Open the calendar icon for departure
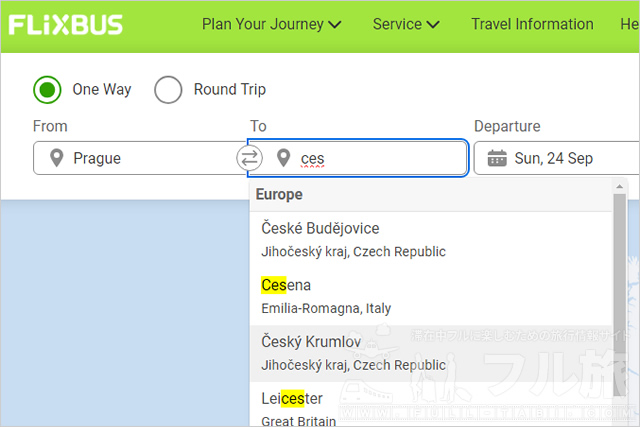The width and height of the screenshot is (640, 427). tap(497, 158)
